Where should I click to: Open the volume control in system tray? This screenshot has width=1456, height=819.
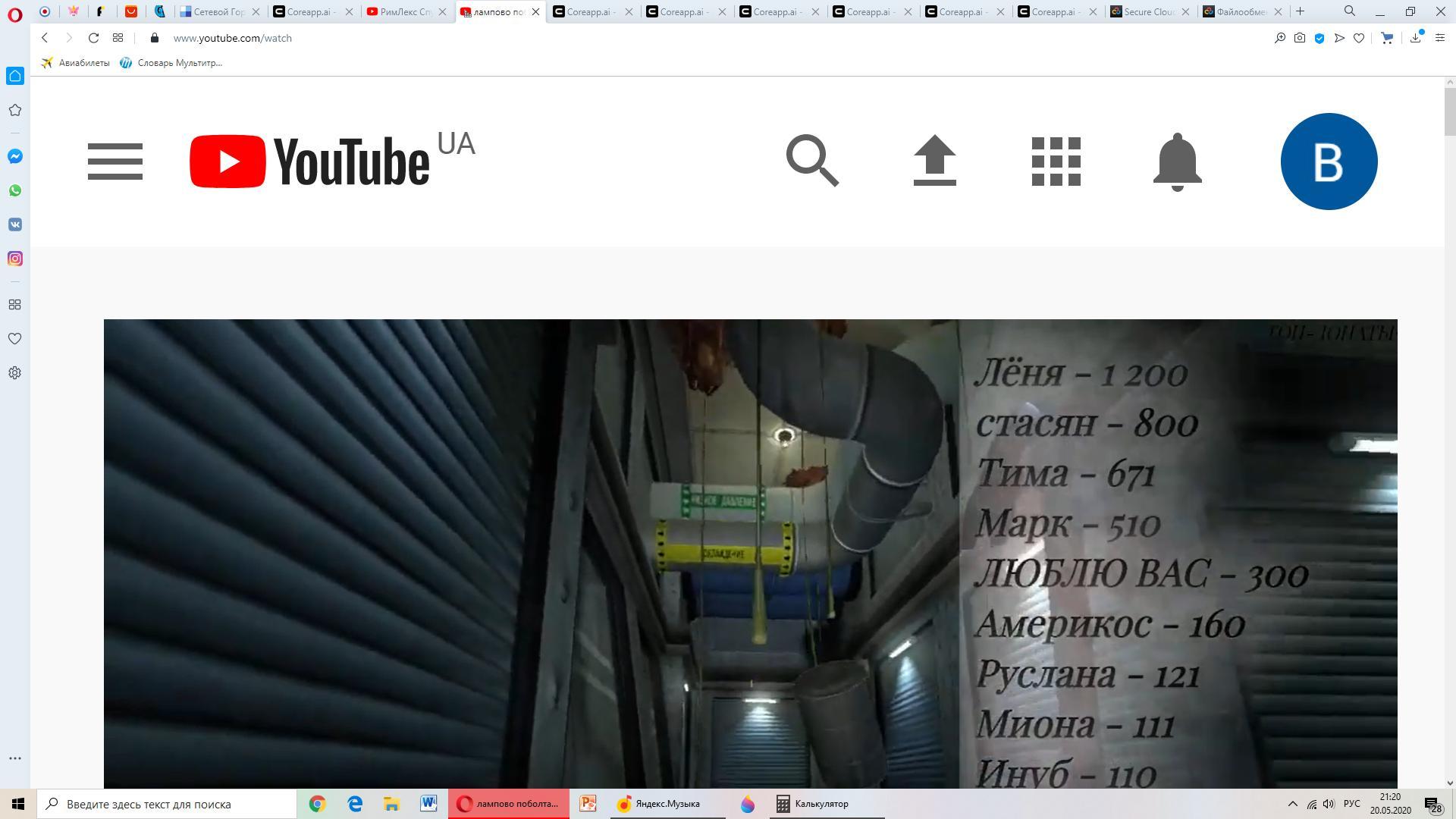pos(1329,804)
